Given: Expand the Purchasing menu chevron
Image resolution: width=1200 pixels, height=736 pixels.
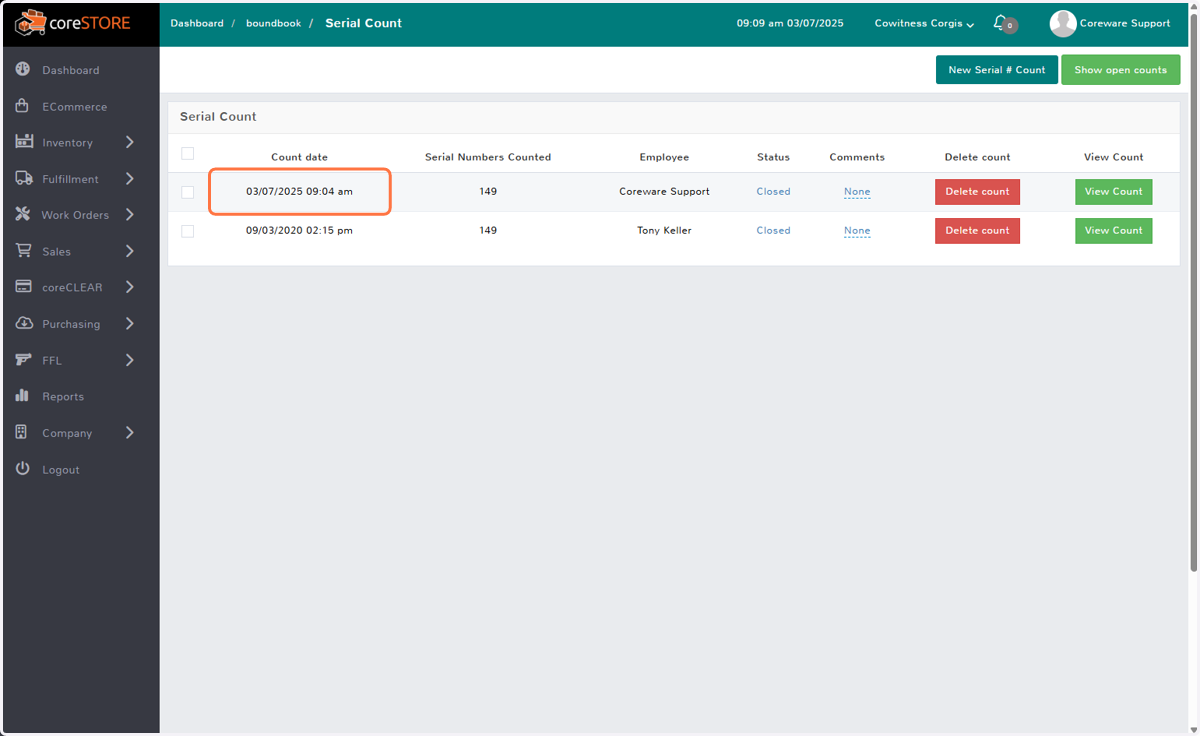Looking at the screenshot, I should [x=130, y=324].
